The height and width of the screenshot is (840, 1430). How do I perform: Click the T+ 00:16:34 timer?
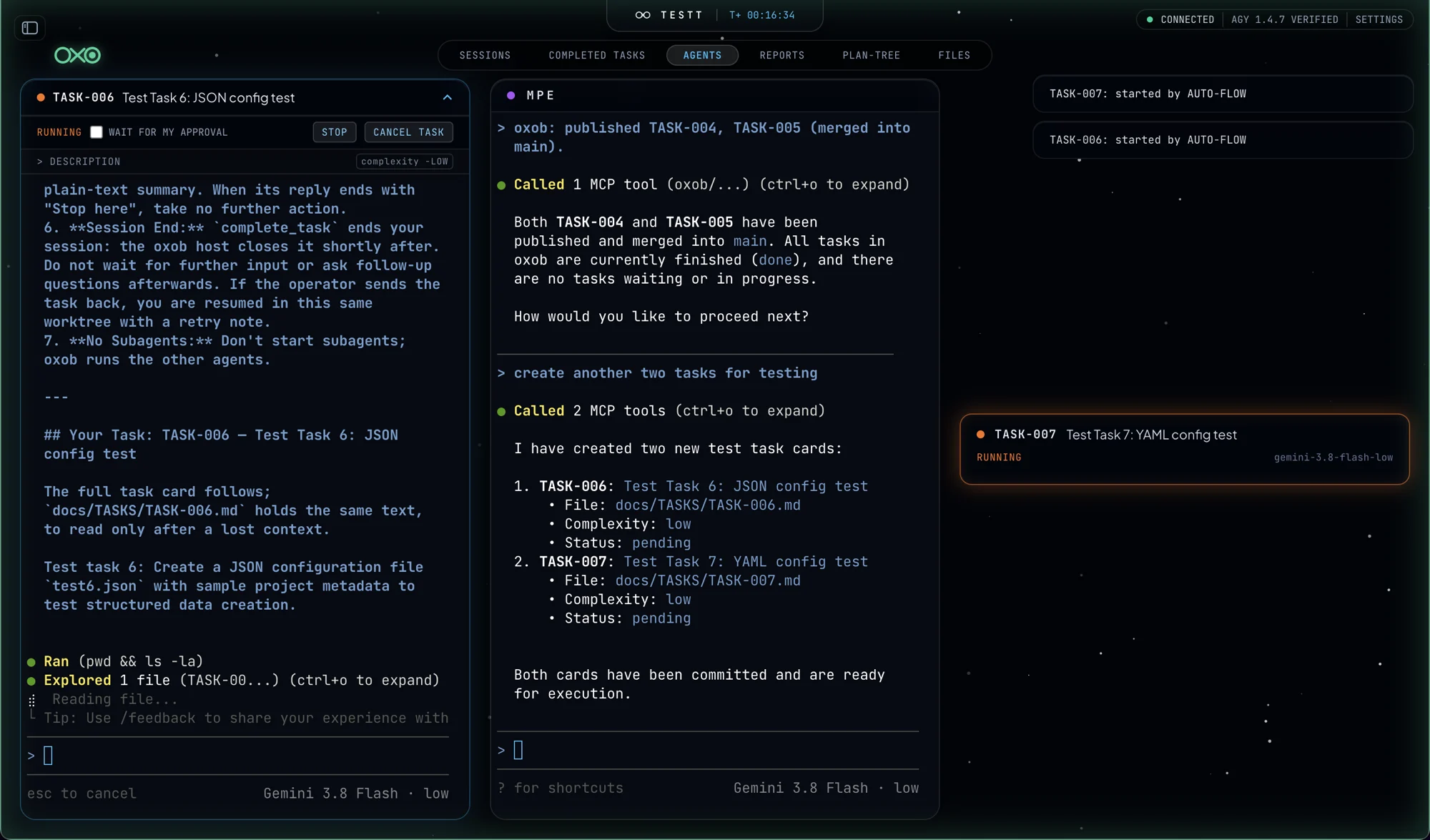pos(762,15)
